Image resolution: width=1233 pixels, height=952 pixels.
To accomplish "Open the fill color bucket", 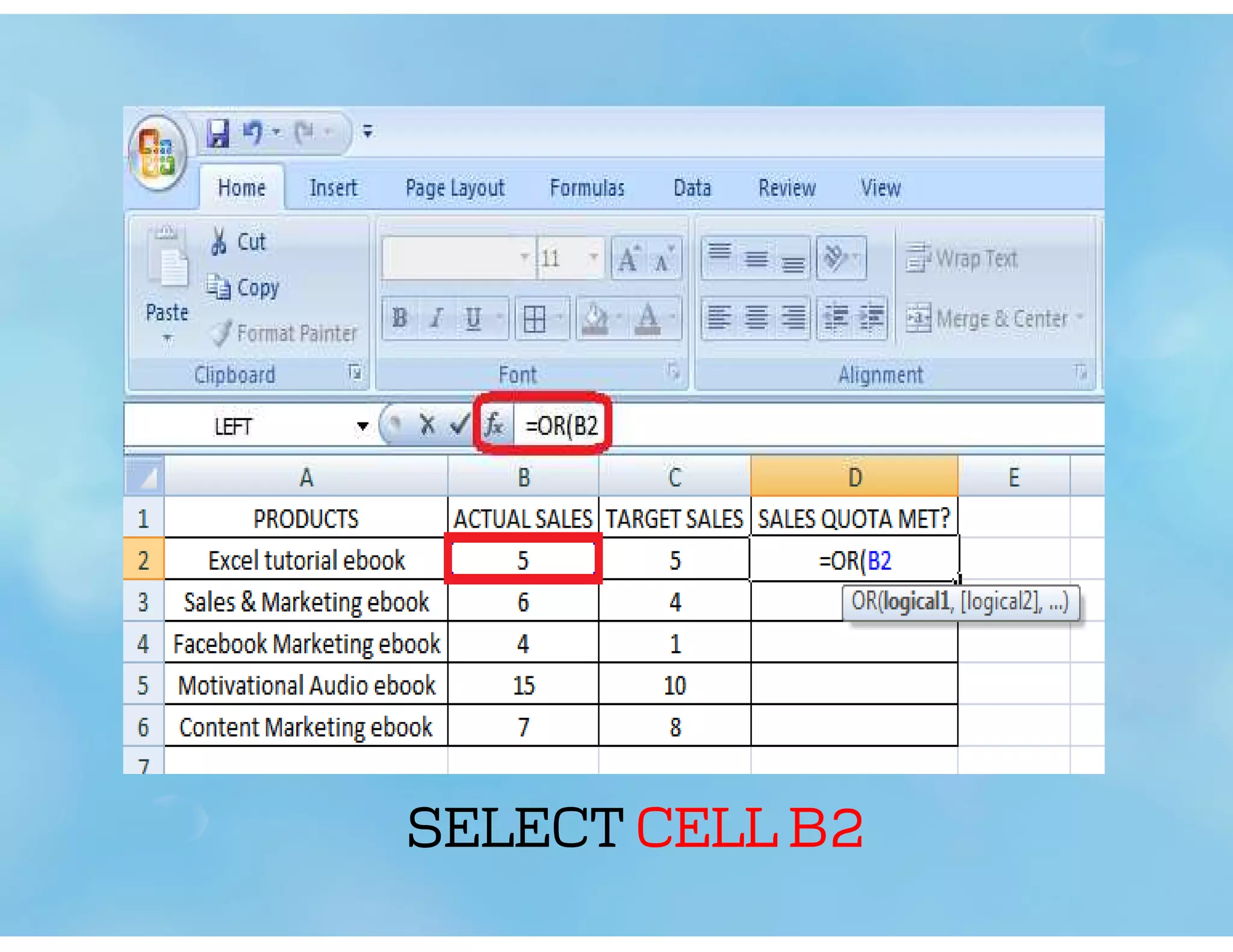I will pos(595,317).
